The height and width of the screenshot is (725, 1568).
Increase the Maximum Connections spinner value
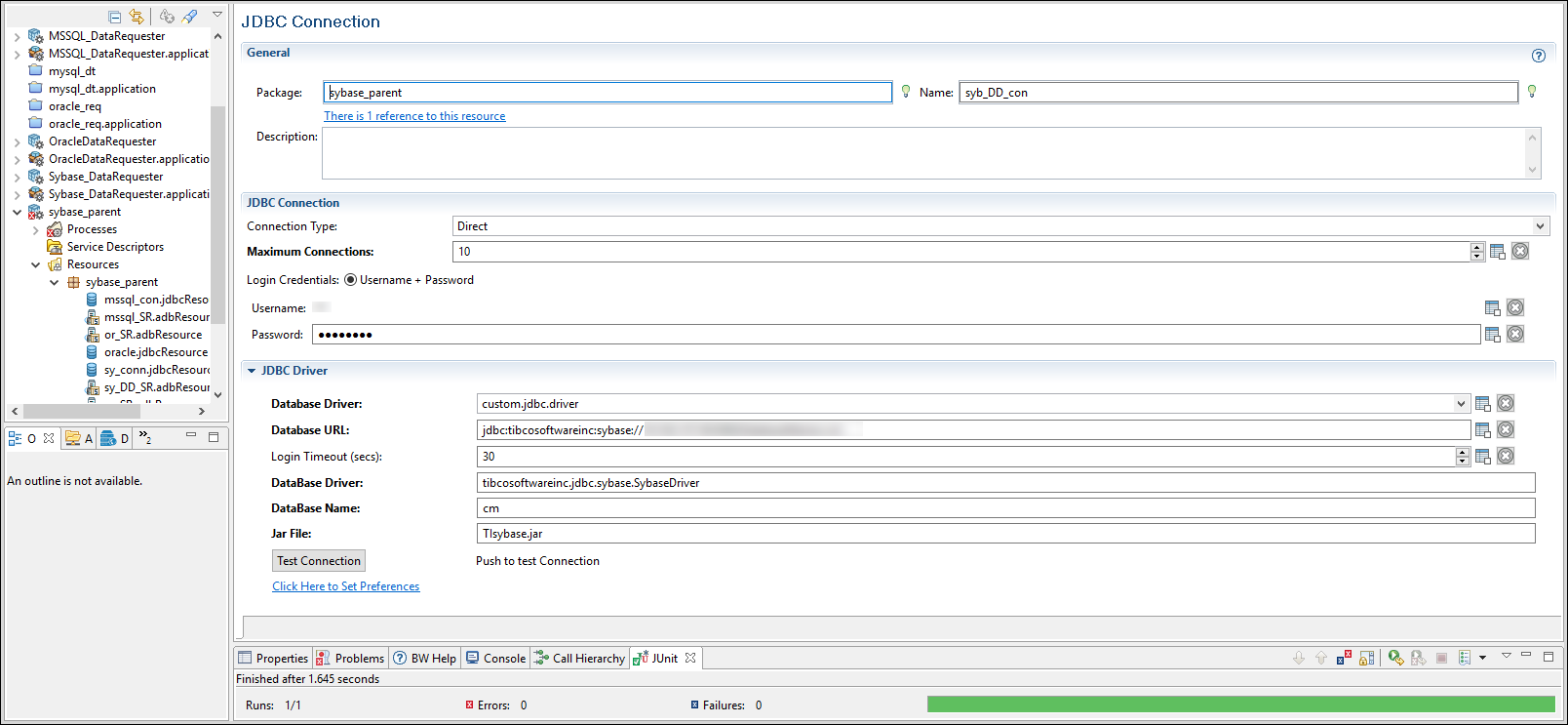pos(1477,248)
